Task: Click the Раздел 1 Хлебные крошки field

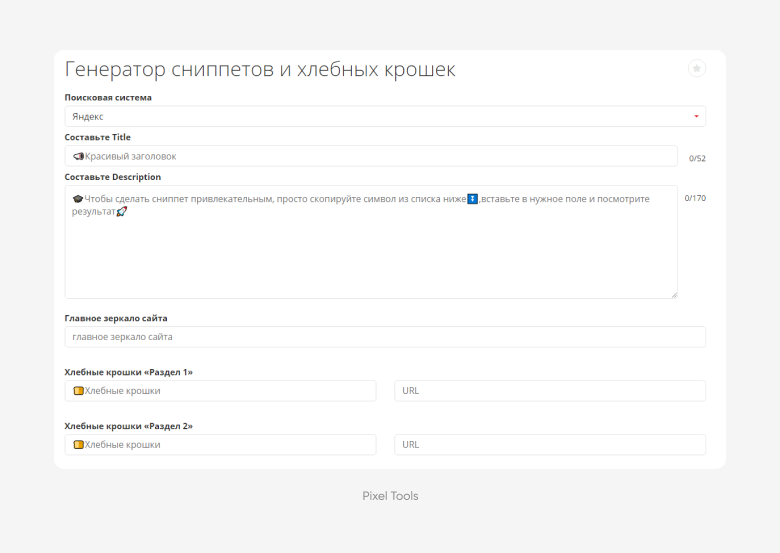Action: coord(220,391)
